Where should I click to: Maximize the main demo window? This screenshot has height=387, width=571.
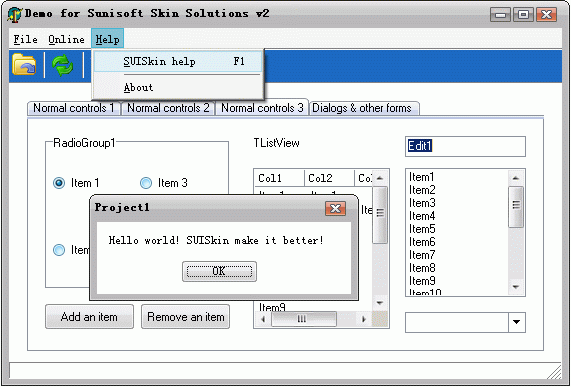523,15
